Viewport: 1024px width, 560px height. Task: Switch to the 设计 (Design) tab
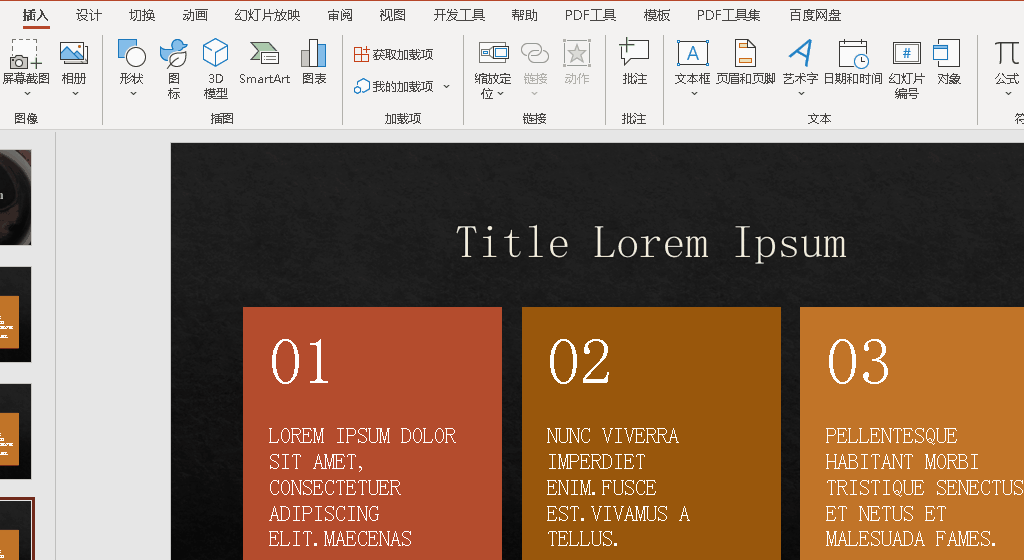point(89,15)
